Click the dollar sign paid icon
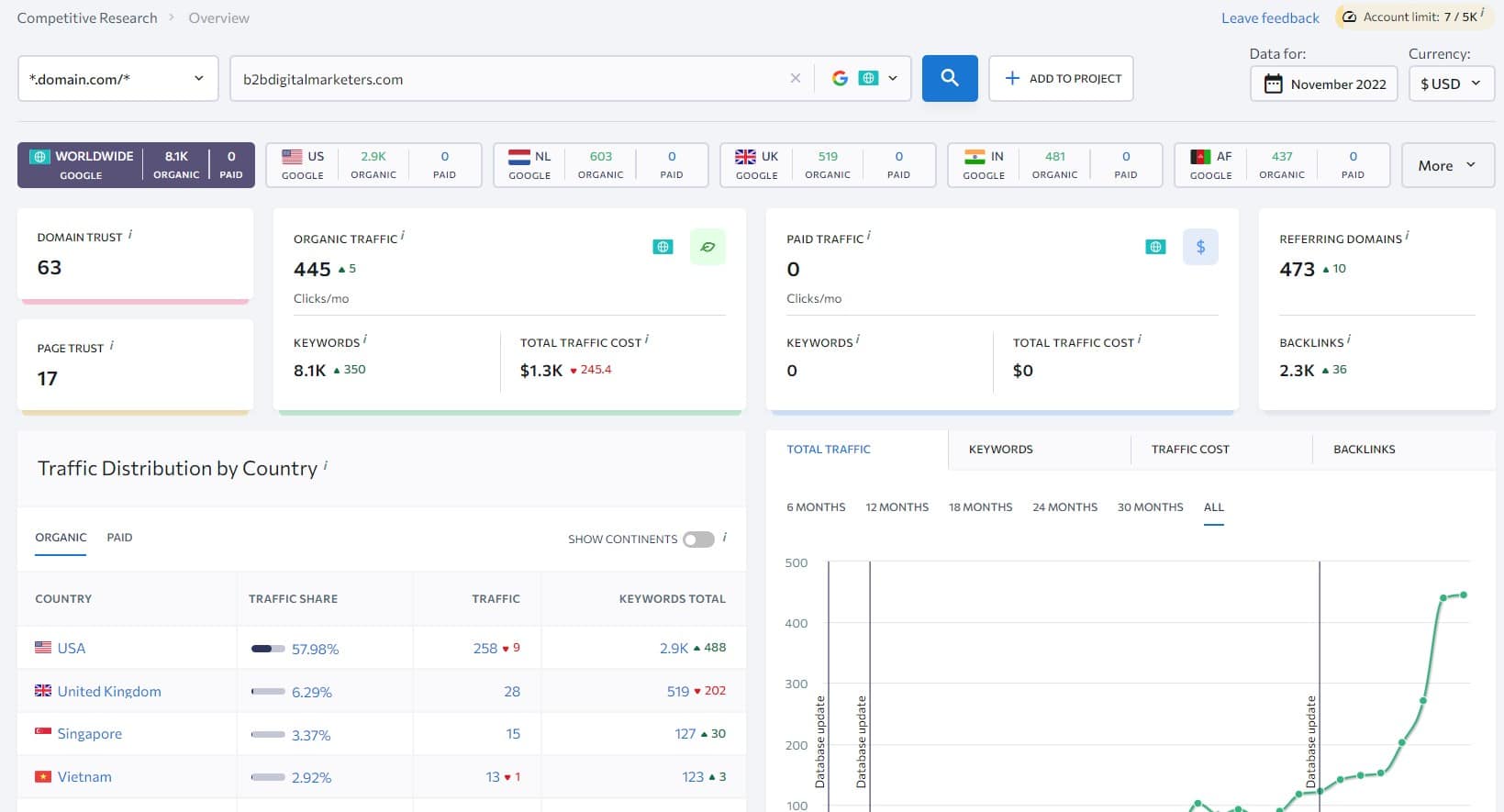The height and width of the screenshot is (812, 1504). tap(1200, 247)
